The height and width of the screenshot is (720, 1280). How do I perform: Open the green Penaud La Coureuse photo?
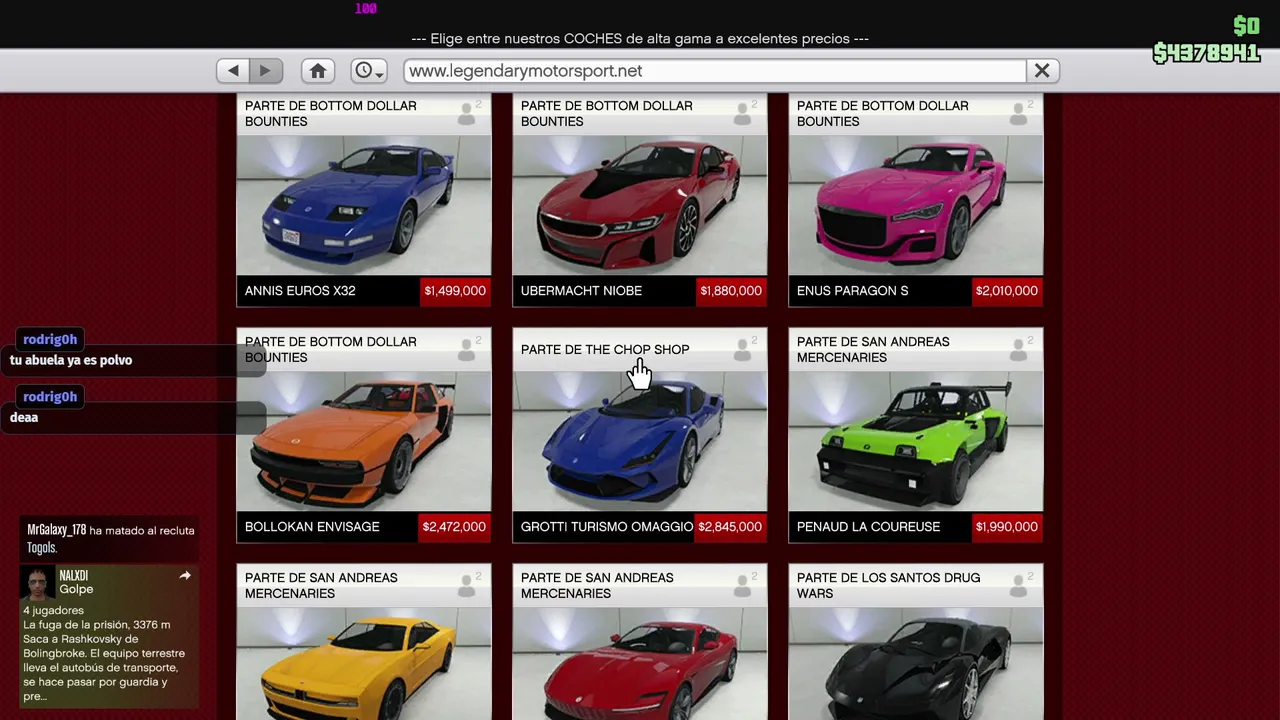click(x=916, y=441)
